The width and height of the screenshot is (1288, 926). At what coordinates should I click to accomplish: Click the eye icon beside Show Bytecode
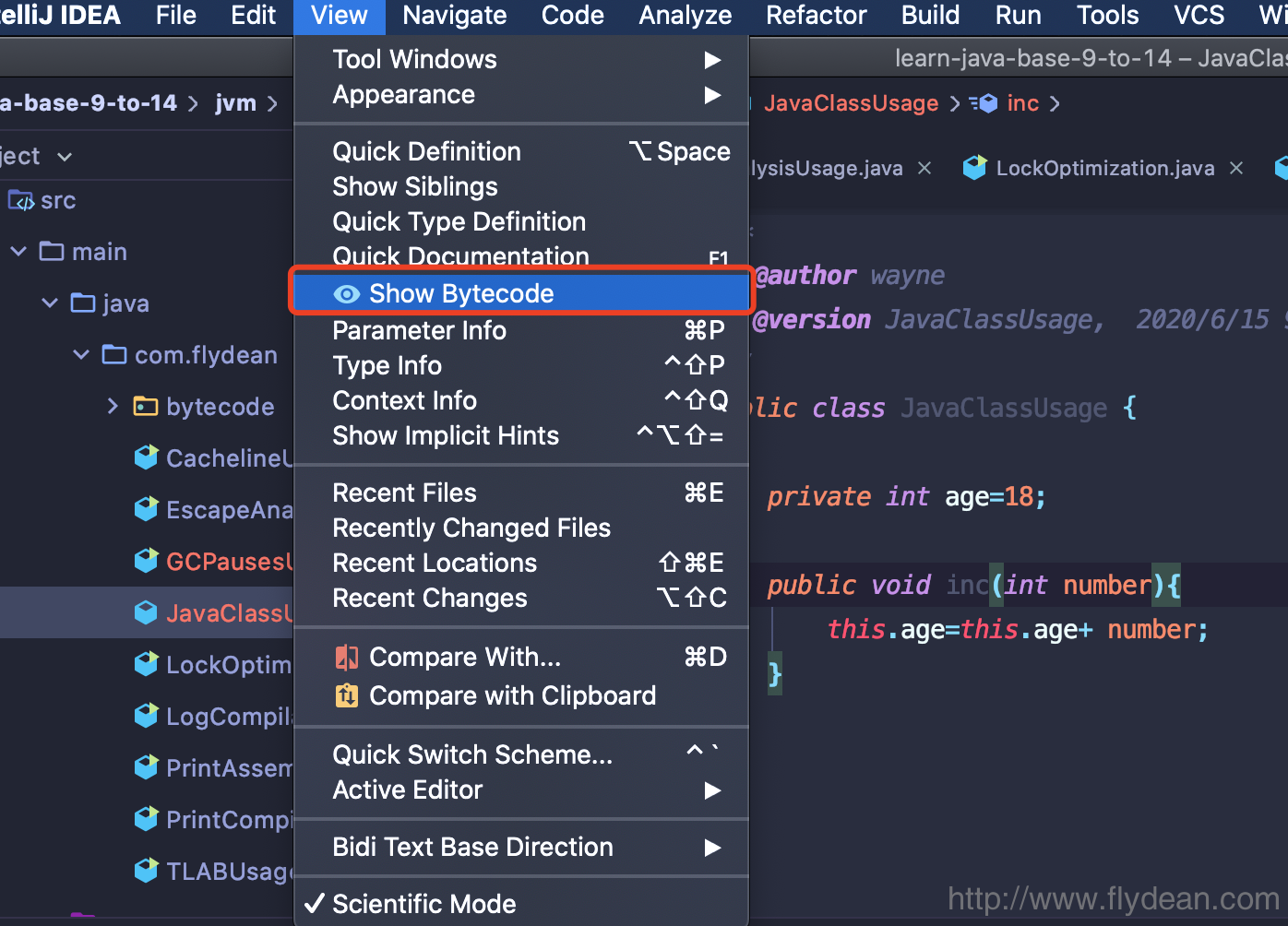(x=347, y=294)
